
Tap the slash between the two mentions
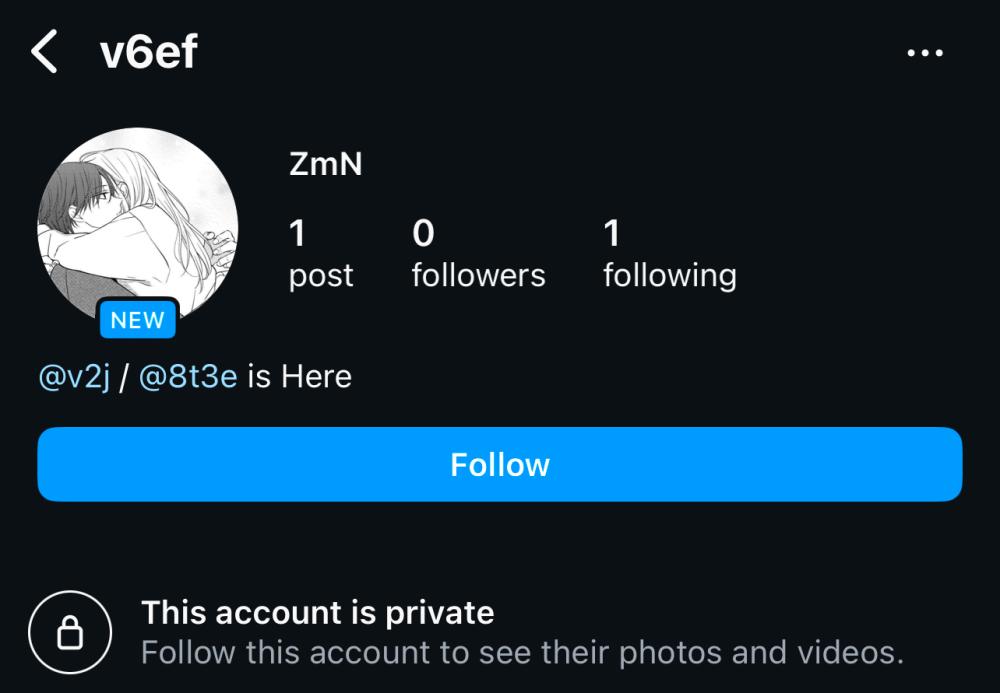point(124,377)
